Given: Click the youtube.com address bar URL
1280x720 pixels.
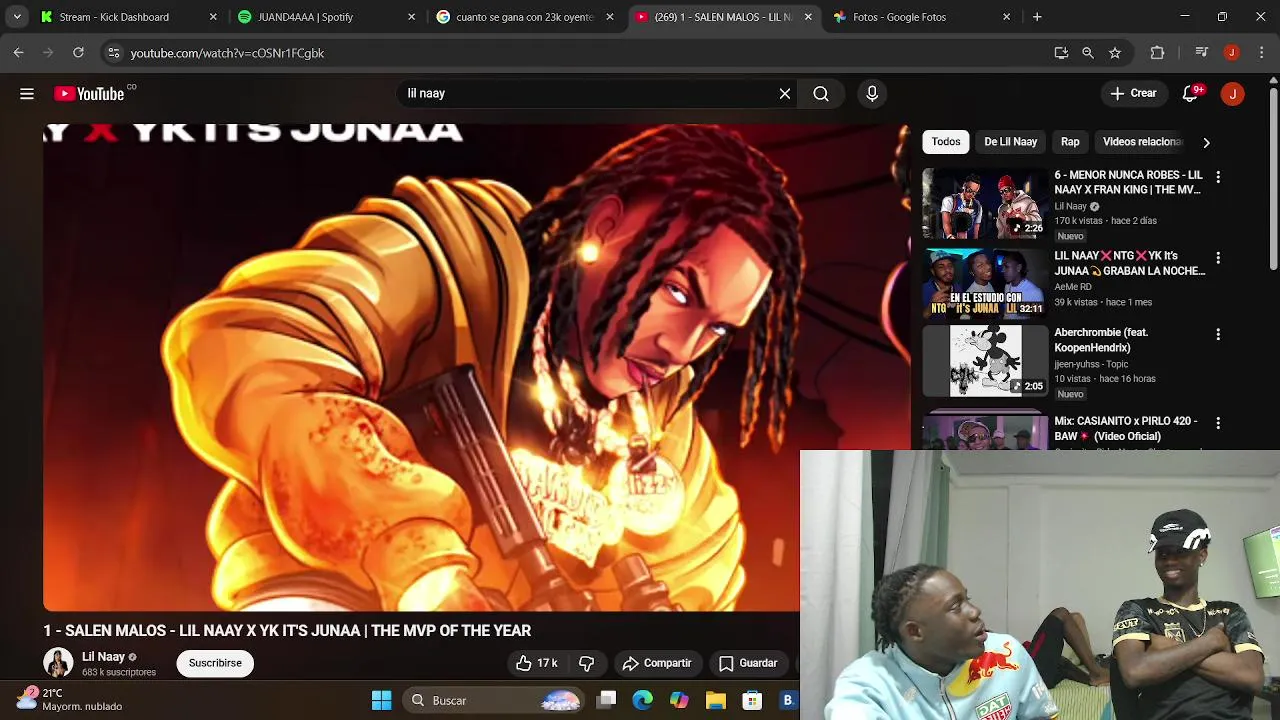Looking at the screenshot, I should (x=227, y=53).
